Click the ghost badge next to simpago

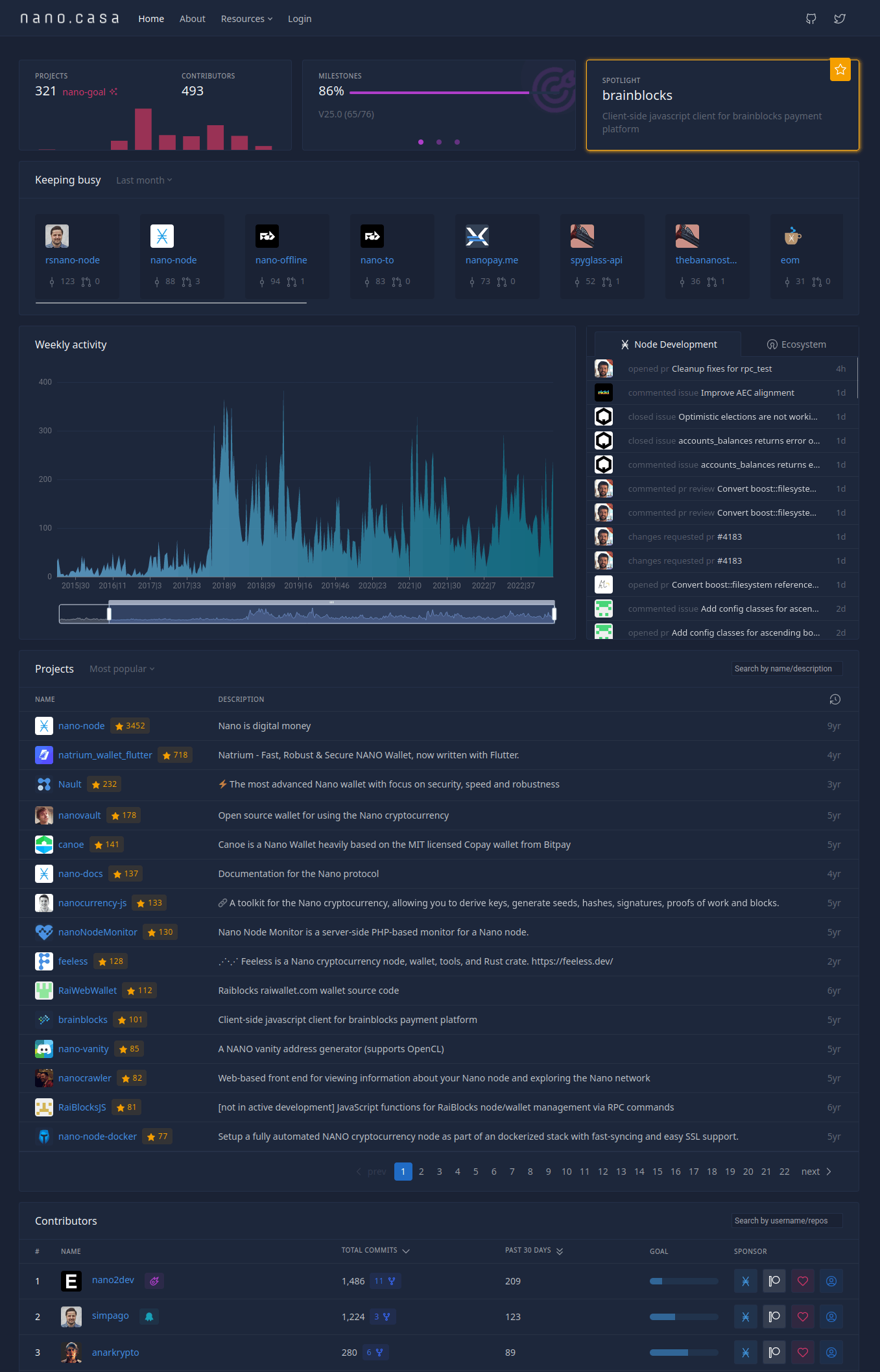[149, 1317]
